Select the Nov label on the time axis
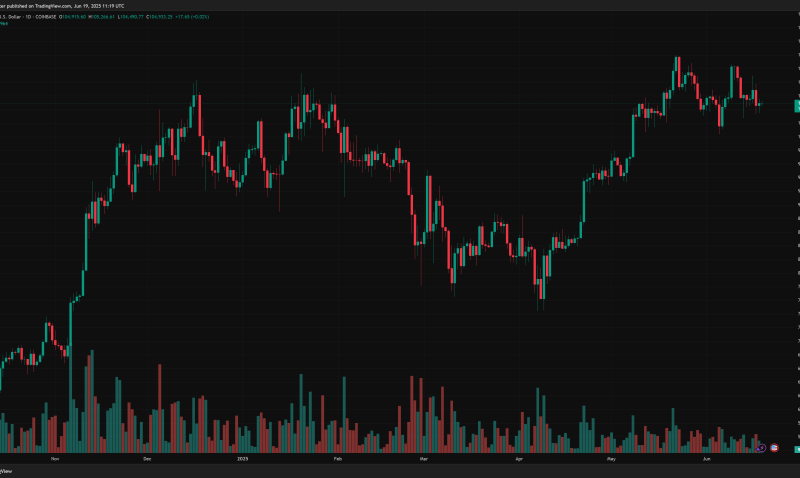 pyautogui.click(x=55, y=459)
